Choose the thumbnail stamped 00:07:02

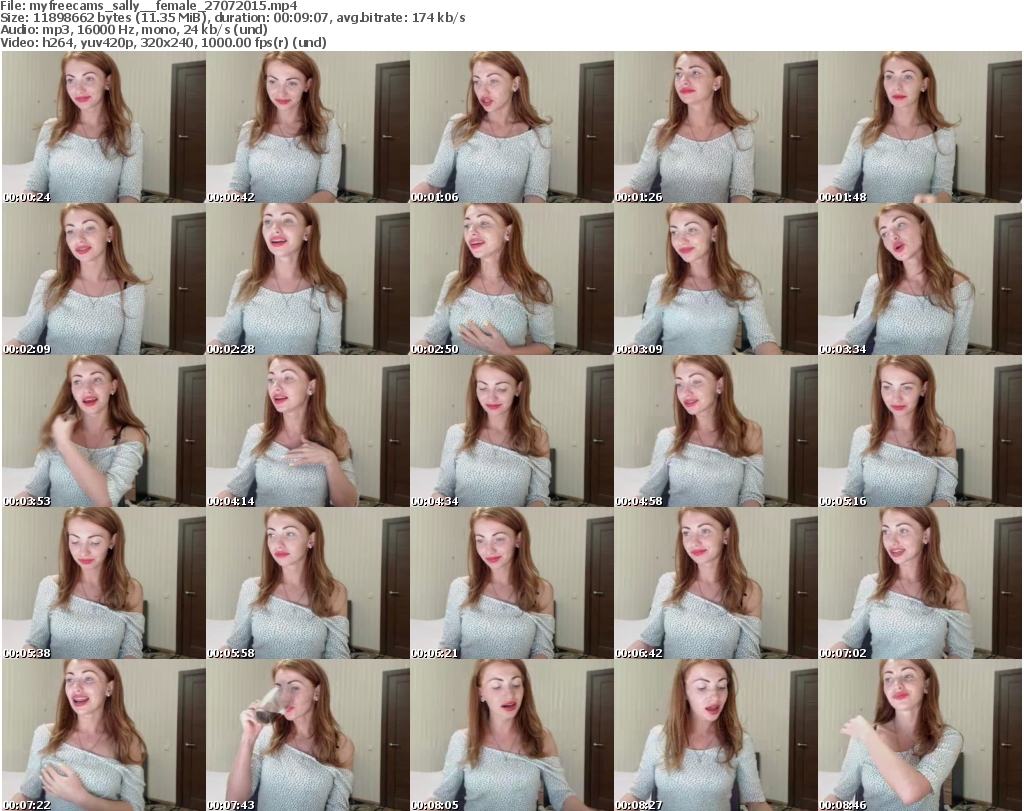(920, 583)
